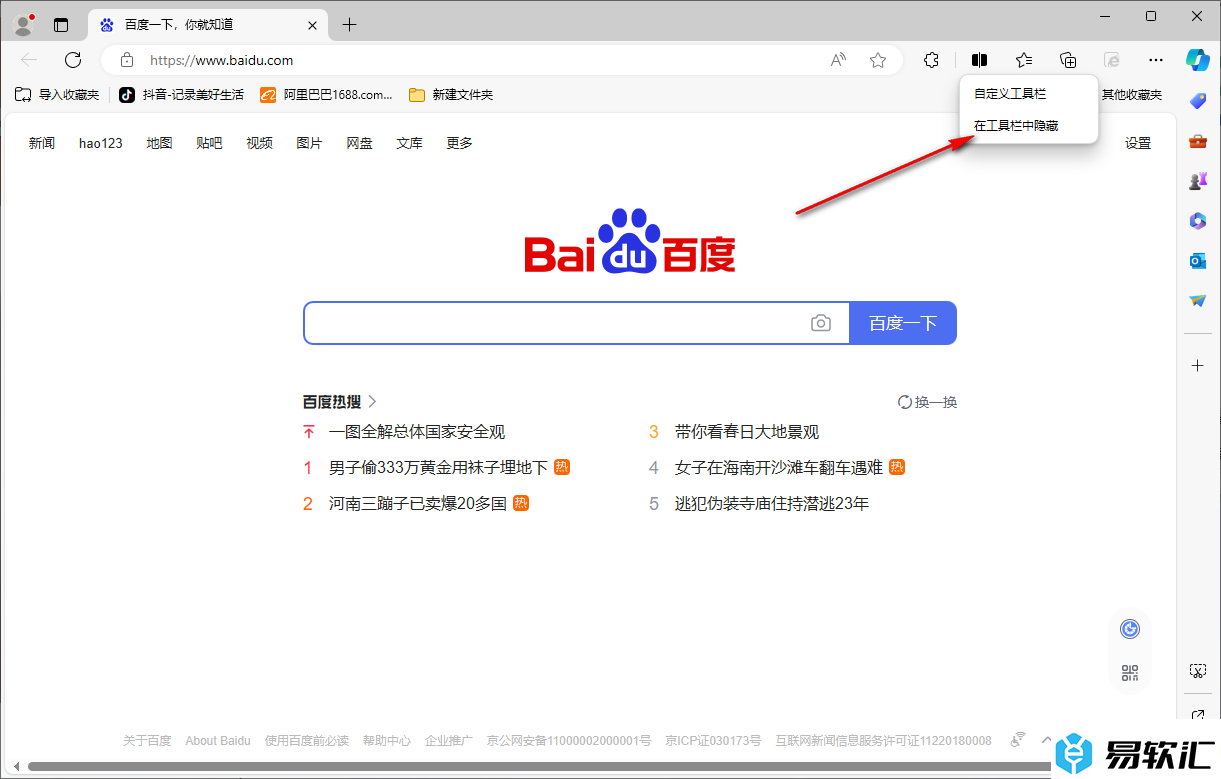Add page to favorites star

tap(878, 60)
